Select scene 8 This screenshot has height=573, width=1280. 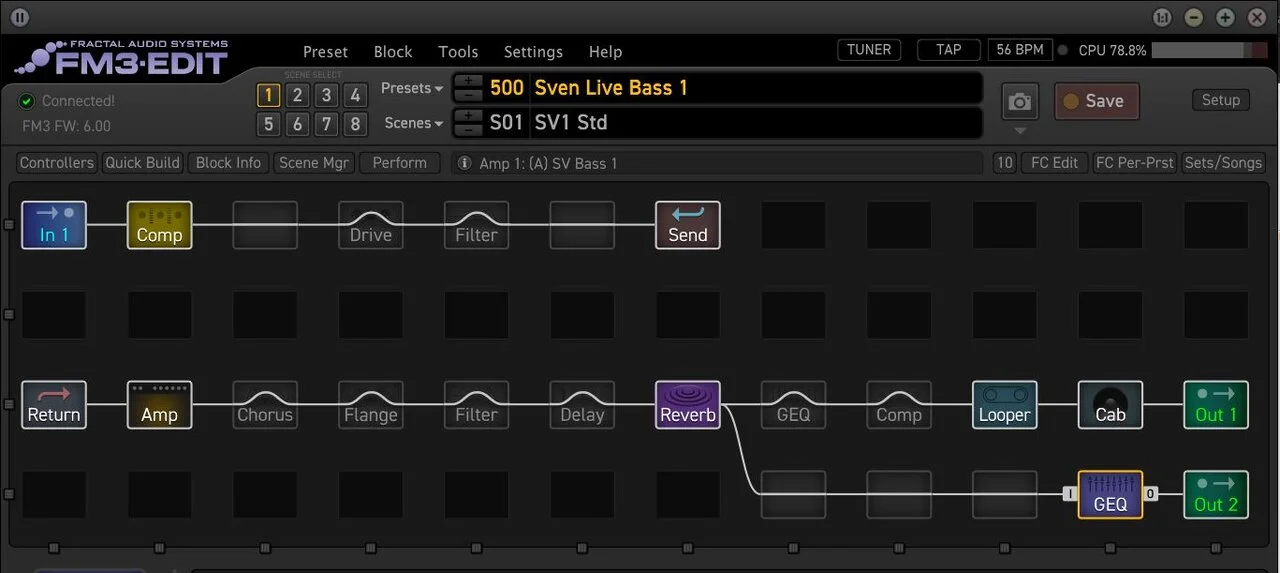coord(355,124)
